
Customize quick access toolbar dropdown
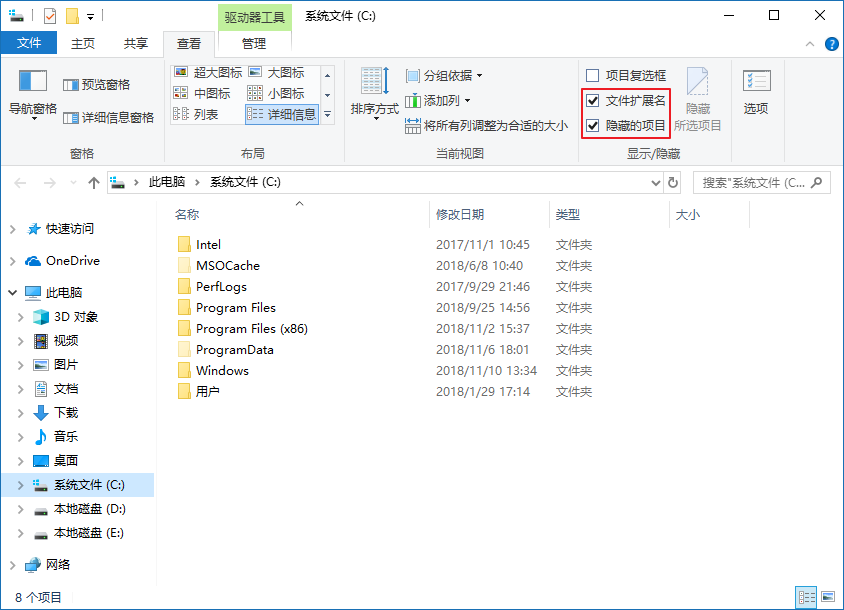90,17
